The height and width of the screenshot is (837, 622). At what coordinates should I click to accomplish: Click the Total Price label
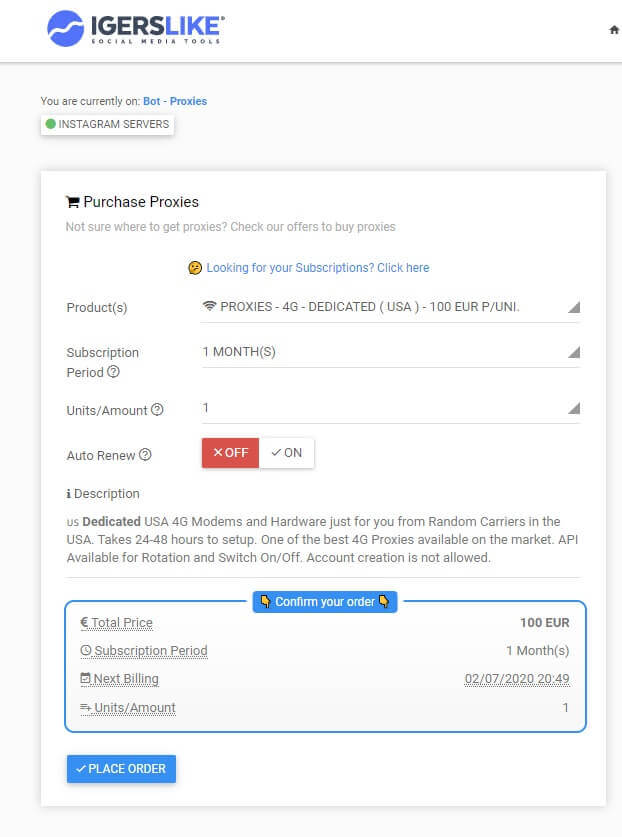coord(122,623)
